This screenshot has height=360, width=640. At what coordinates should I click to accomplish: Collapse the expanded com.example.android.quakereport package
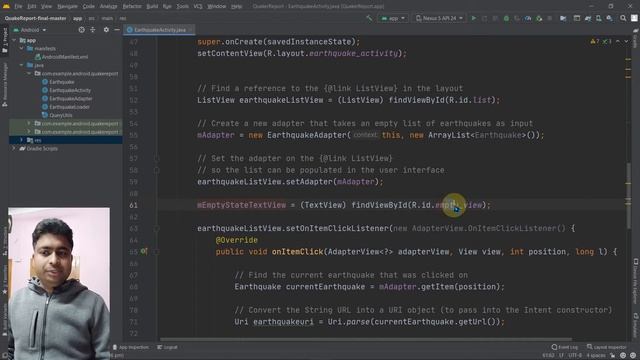click(x=29, y=73)
